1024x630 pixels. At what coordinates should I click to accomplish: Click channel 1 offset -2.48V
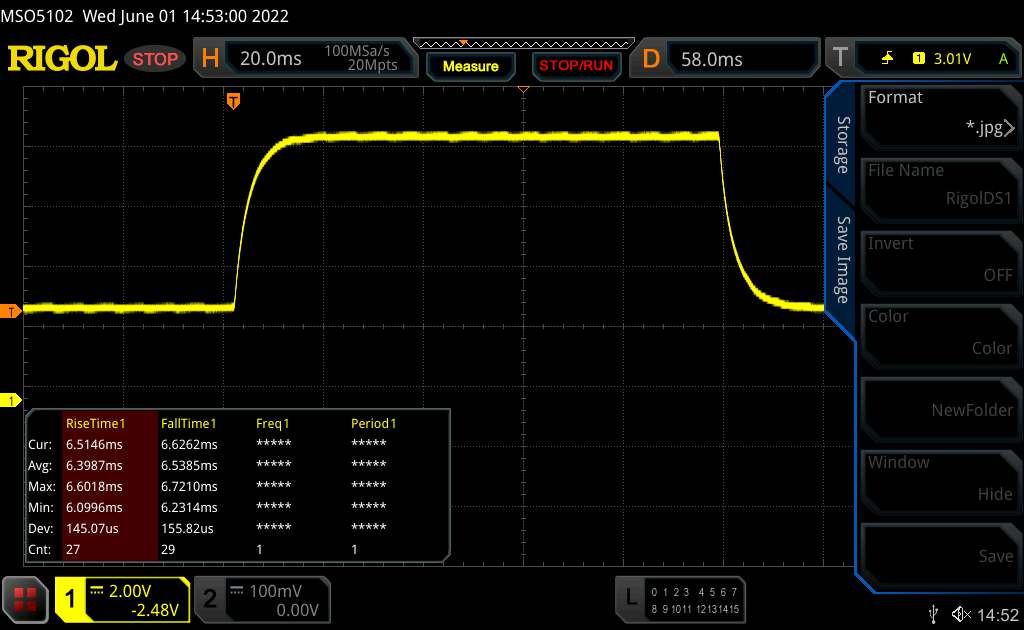point(155,610)
